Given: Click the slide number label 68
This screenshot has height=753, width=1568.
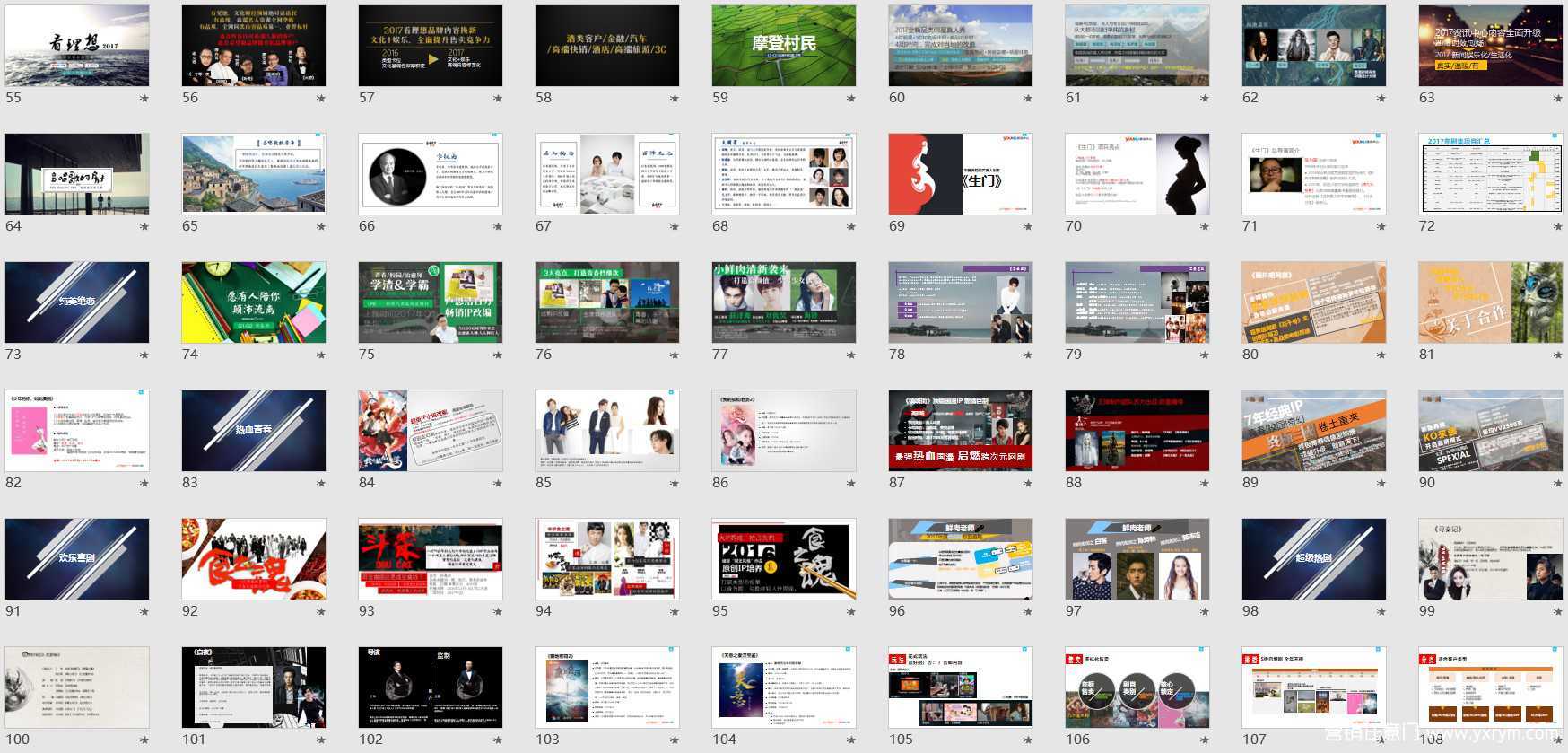Looking at the screenshot, I should point(720,226).
